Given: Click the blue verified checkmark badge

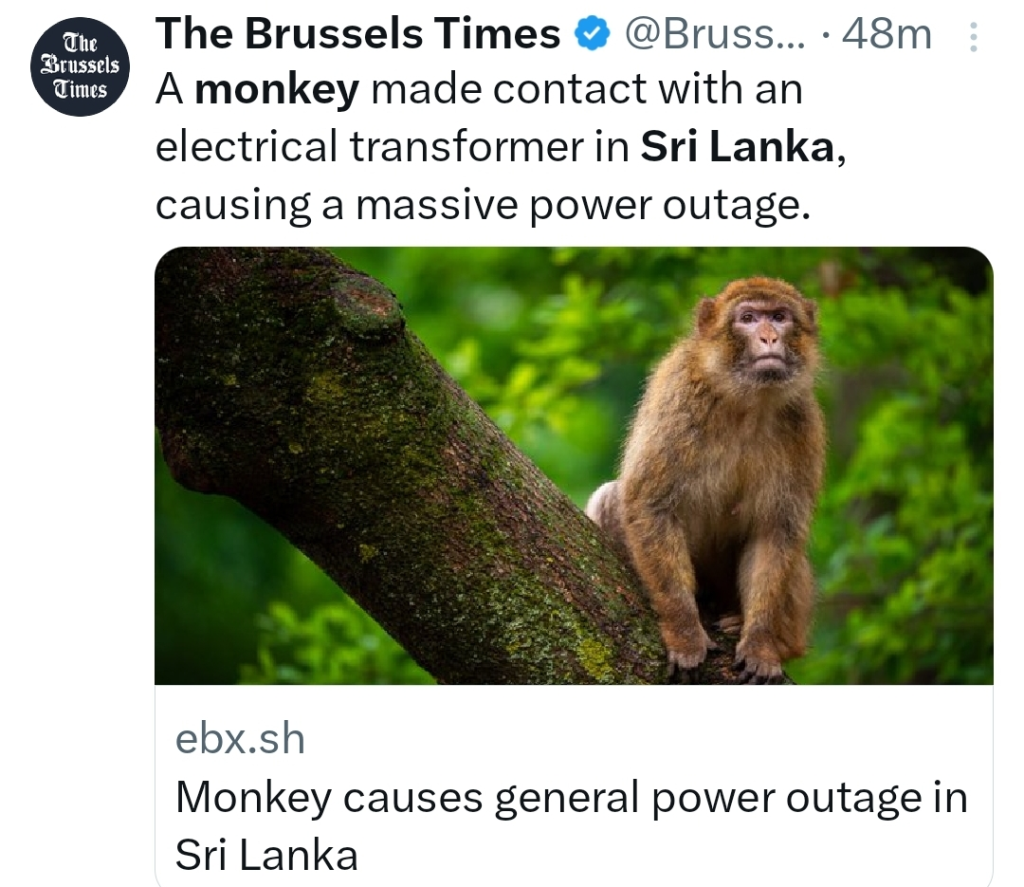Looking at the screenshot, I should pos(592,35).
